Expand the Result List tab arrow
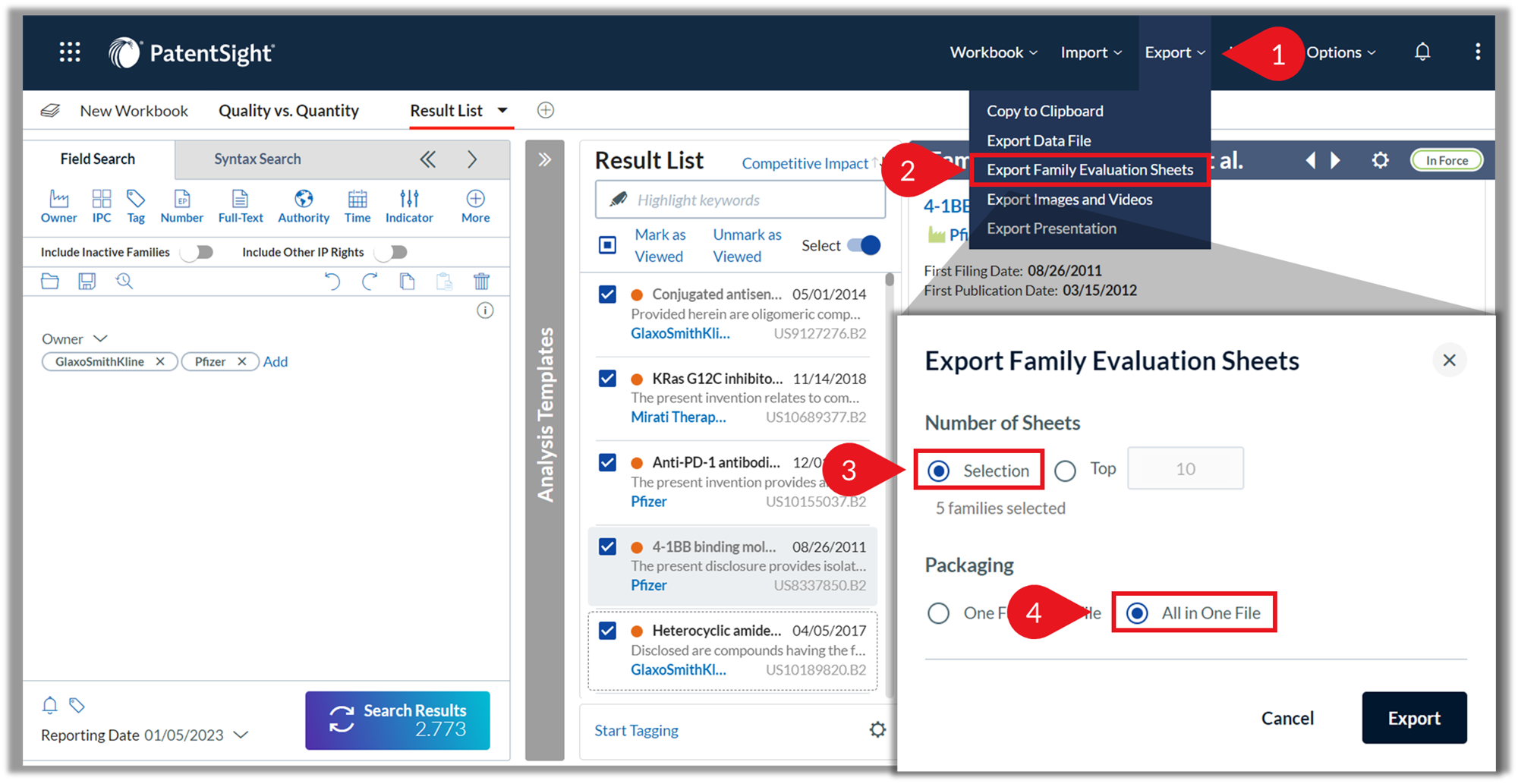 tap(502, 110)
